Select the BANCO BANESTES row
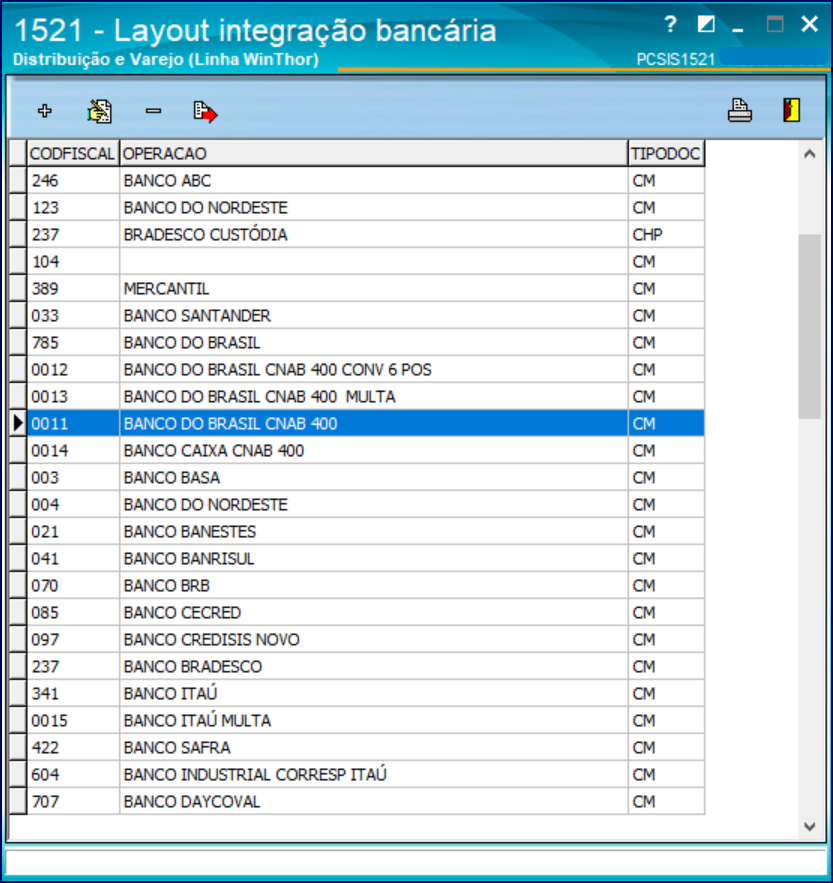The height and width of the screenshot is (883, 833). tap(366, 532)
